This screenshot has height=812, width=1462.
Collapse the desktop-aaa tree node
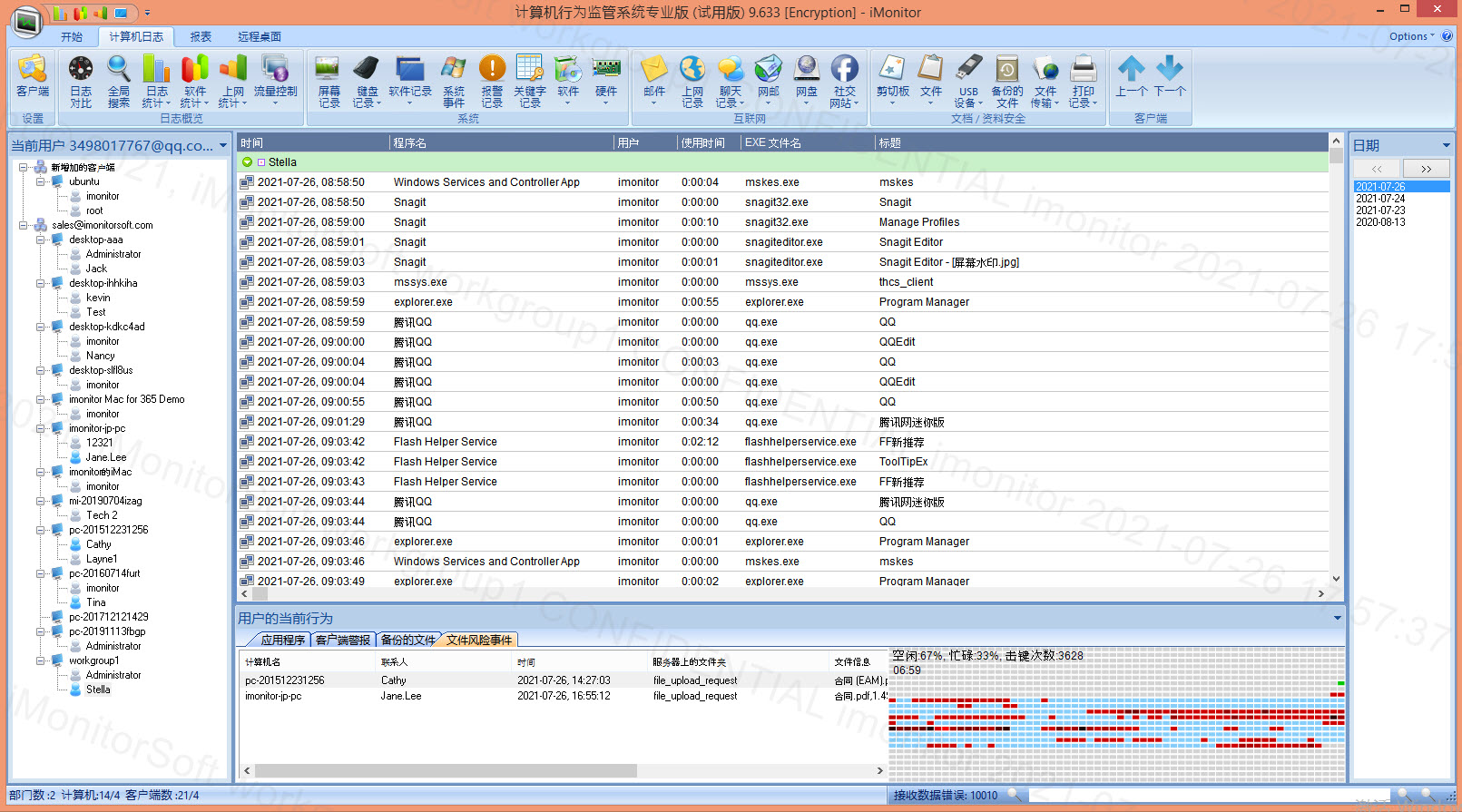(x=41, y=240)
